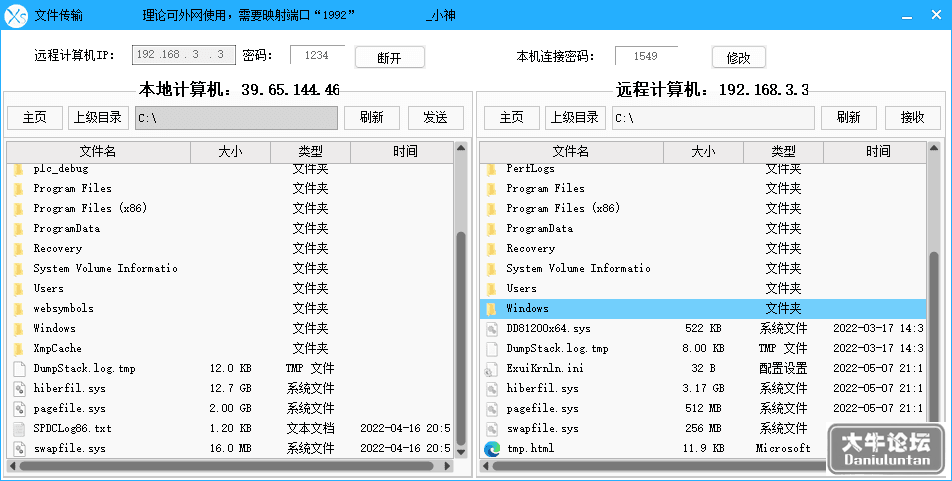Click the remote 接收 receive button
The width and height of the screenshot is (952, 481).
912,118
